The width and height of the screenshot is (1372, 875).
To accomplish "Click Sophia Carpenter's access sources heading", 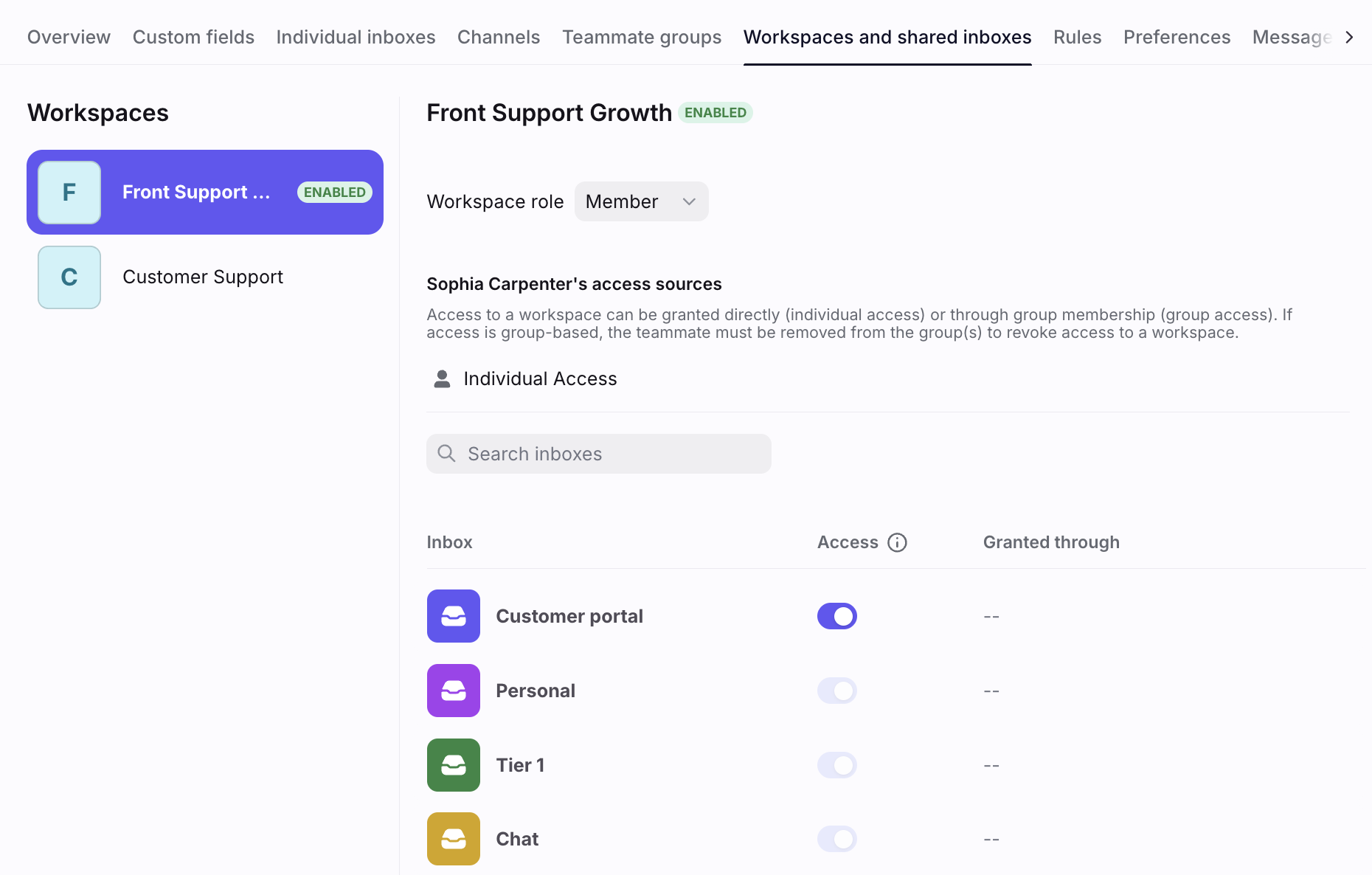I will [574, 284].
